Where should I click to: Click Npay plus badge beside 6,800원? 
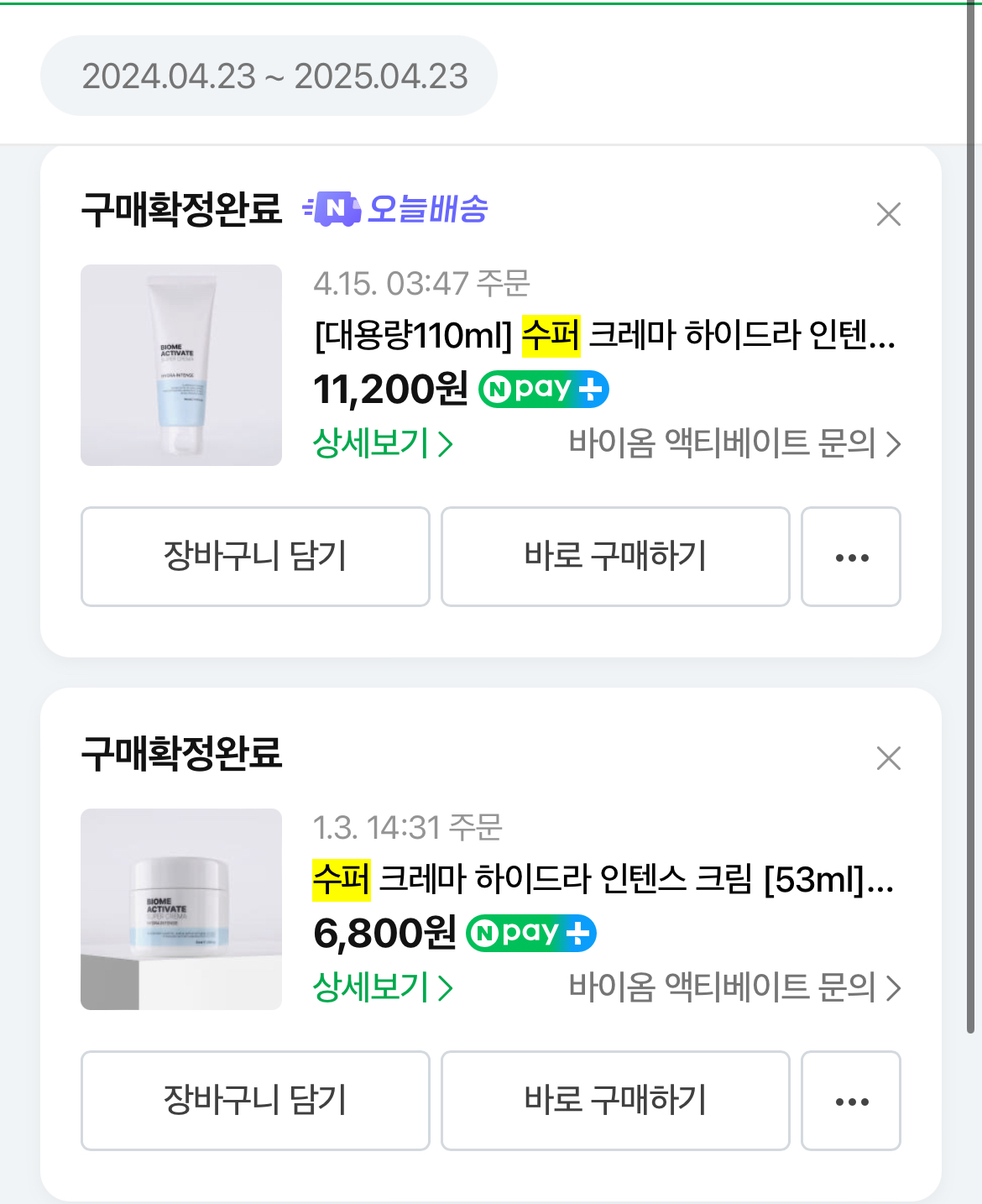click(x=530, y=933)
